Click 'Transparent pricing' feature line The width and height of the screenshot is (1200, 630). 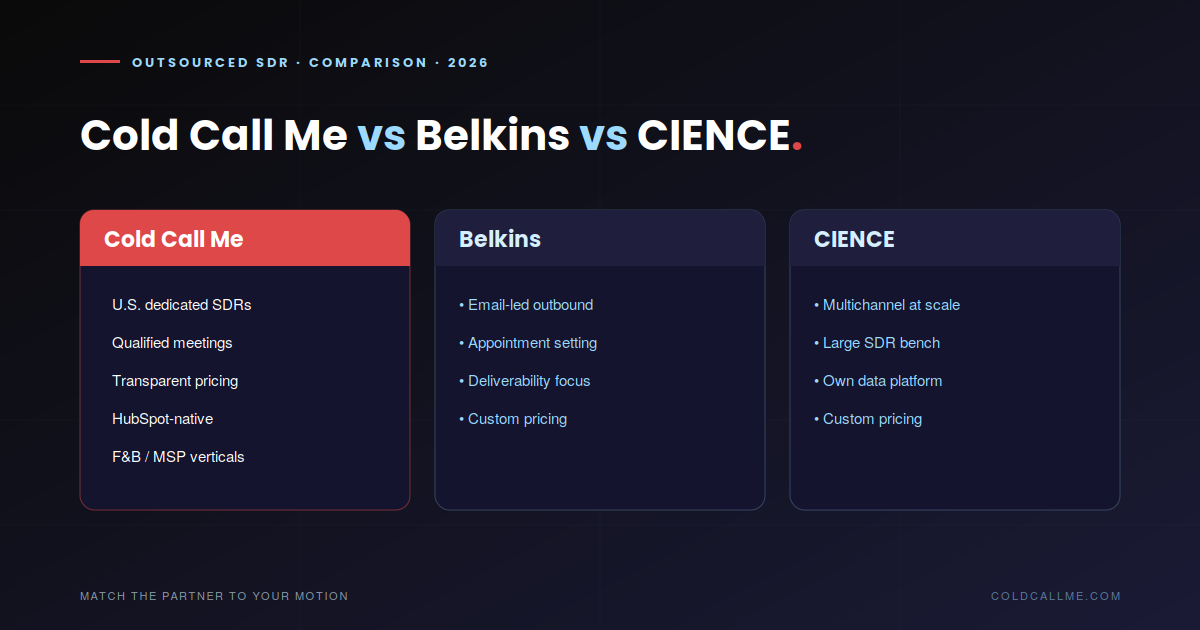pyautogui.click(x=175, y=381)
